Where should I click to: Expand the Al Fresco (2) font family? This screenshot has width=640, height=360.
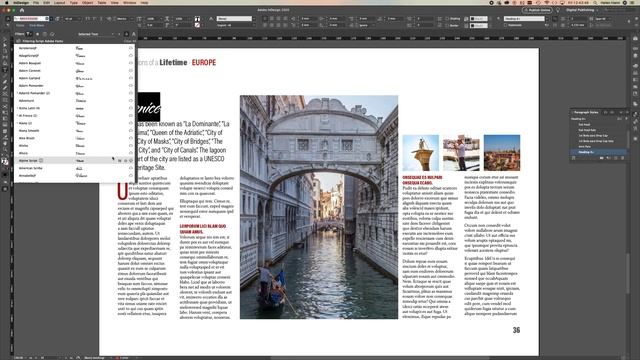click(17, 116)
